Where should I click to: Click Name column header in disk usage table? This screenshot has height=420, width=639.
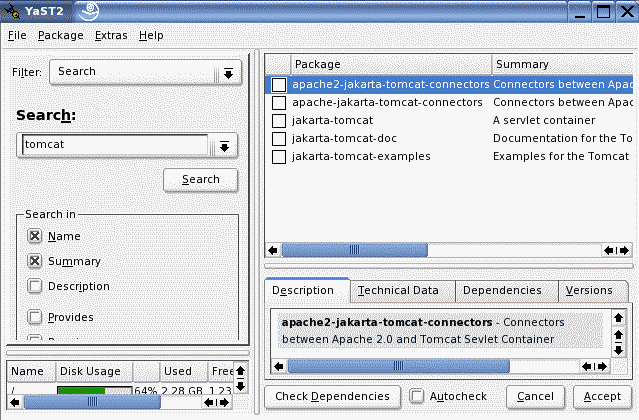tap(31, 371)
